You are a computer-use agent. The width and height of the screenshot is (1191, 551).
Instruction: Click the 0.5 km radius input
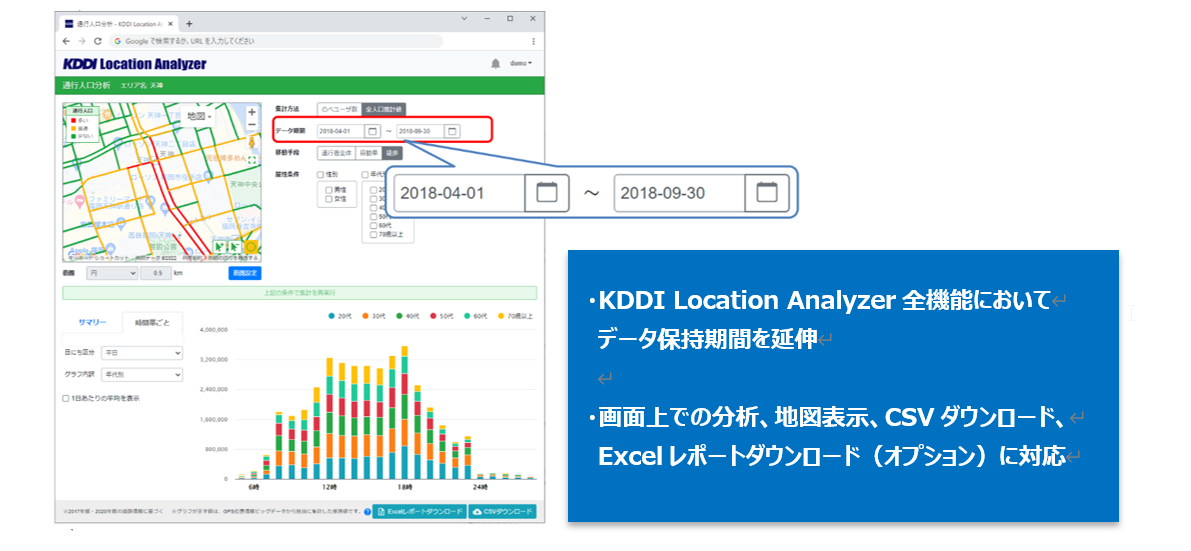[157, 273]
